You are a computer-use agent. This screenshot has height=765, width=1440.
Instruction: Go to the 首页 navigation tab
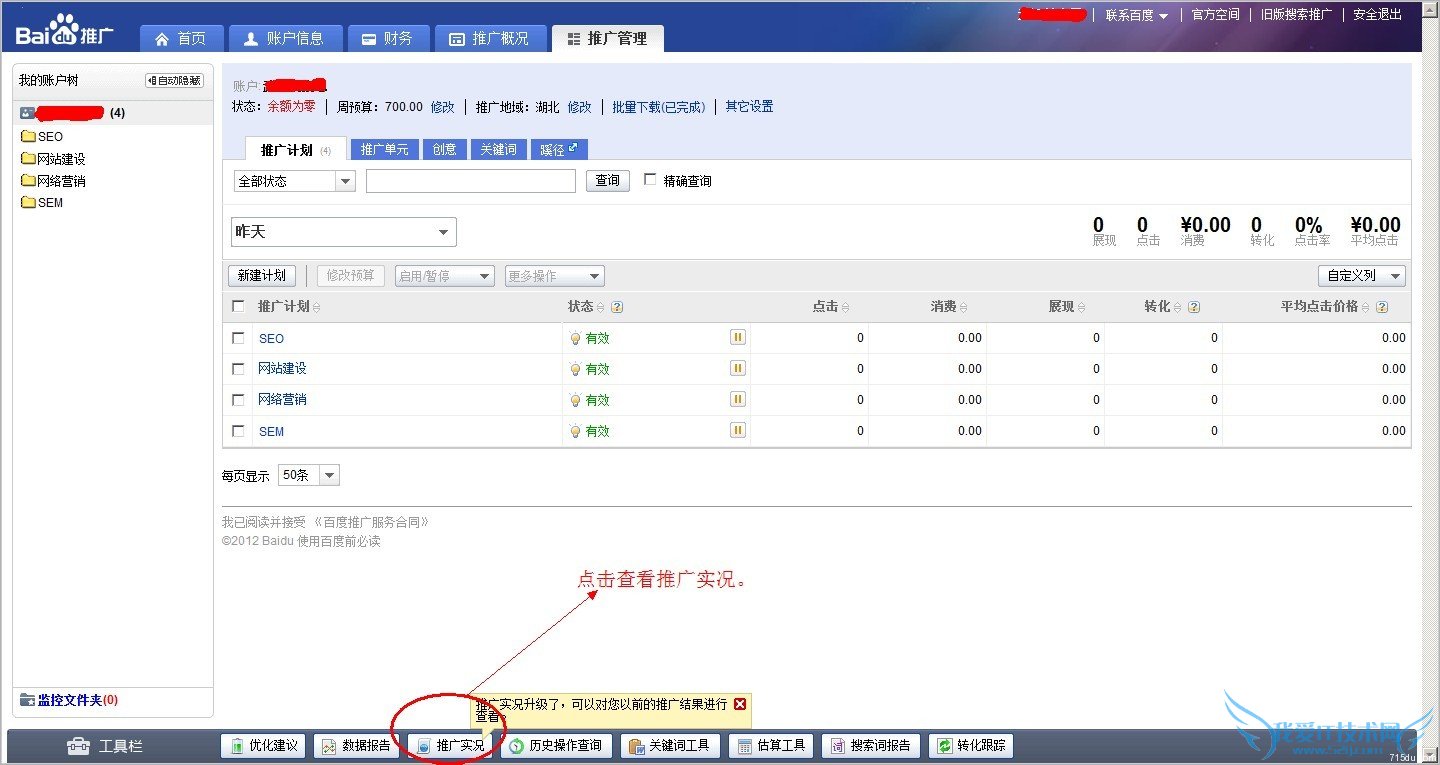[180, 38]
